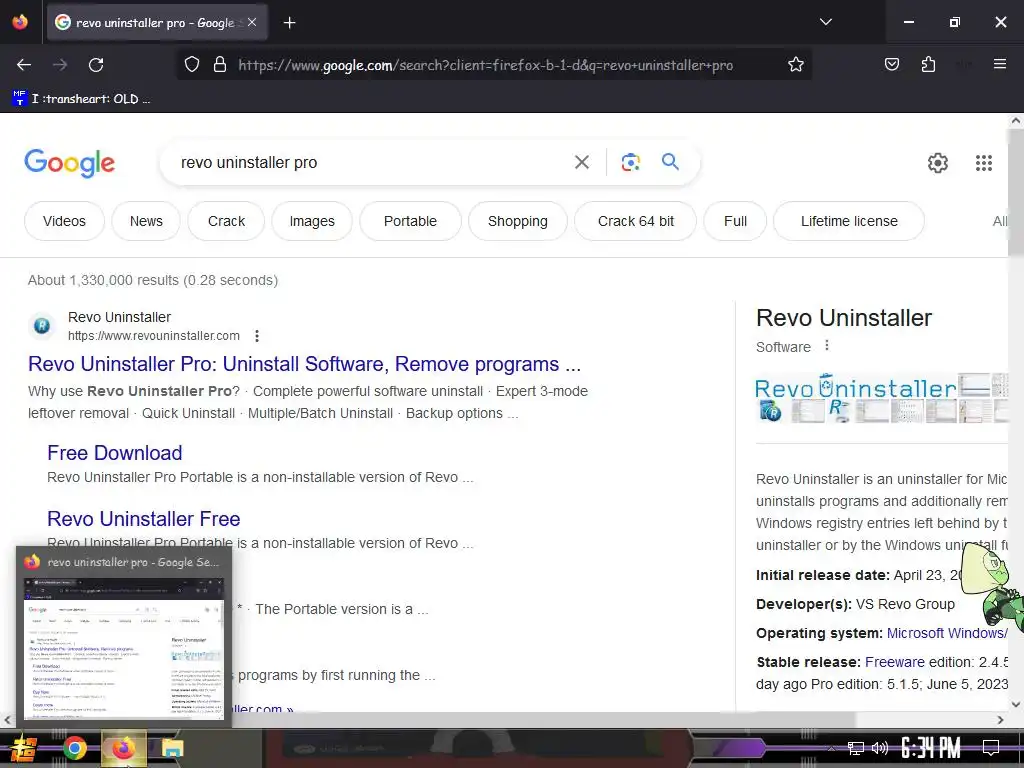Reload the current Google page
1024x768 pixels.
(x=96, y=65)
